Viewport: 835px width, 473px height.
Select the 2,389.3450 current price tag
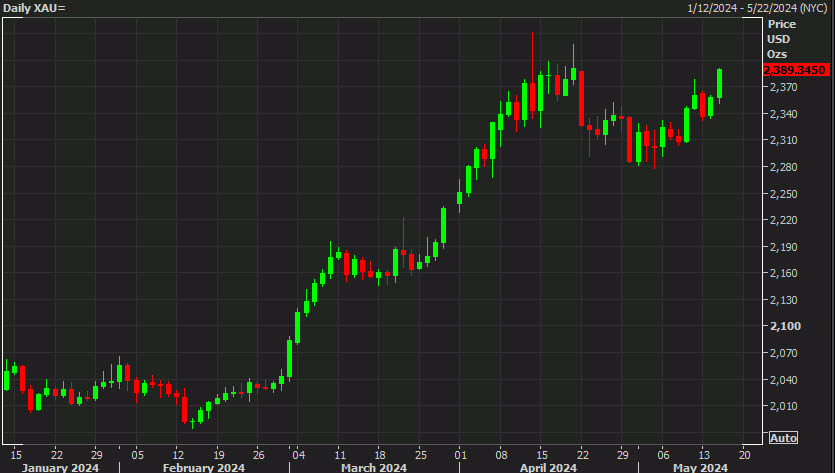(796, 70)
